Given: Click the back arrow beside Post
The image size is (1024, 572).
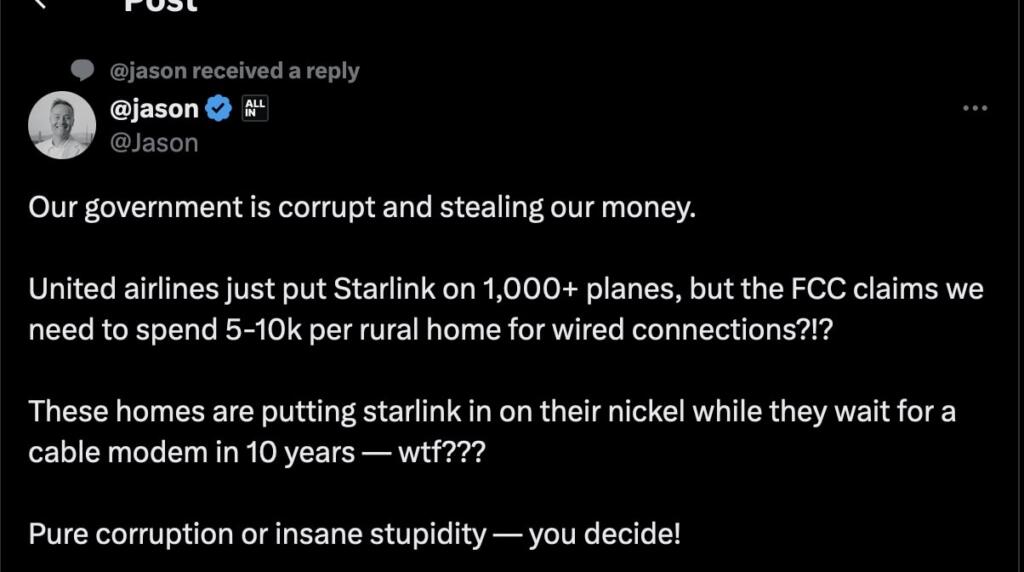Looking at the screenshot, I should click(38, 3).
